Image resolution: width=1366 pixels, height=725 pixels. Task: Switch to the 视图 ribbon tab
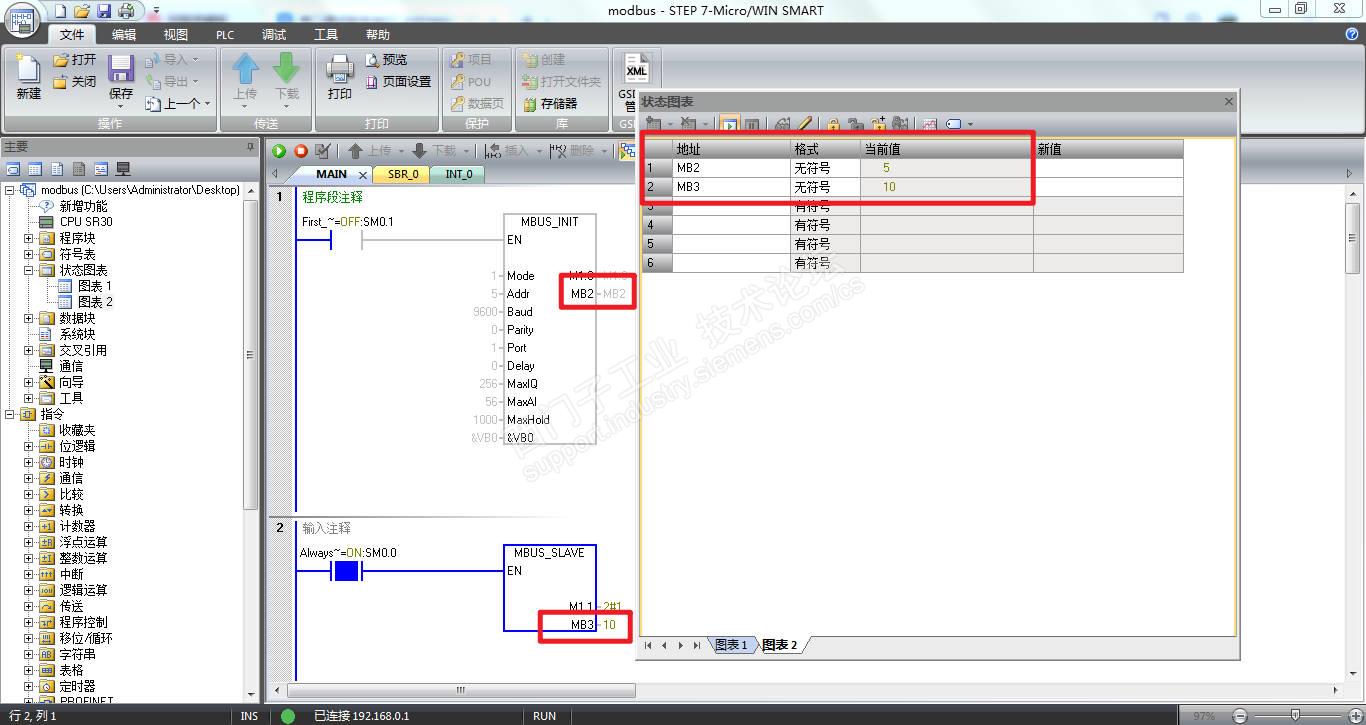pos(176,34)
